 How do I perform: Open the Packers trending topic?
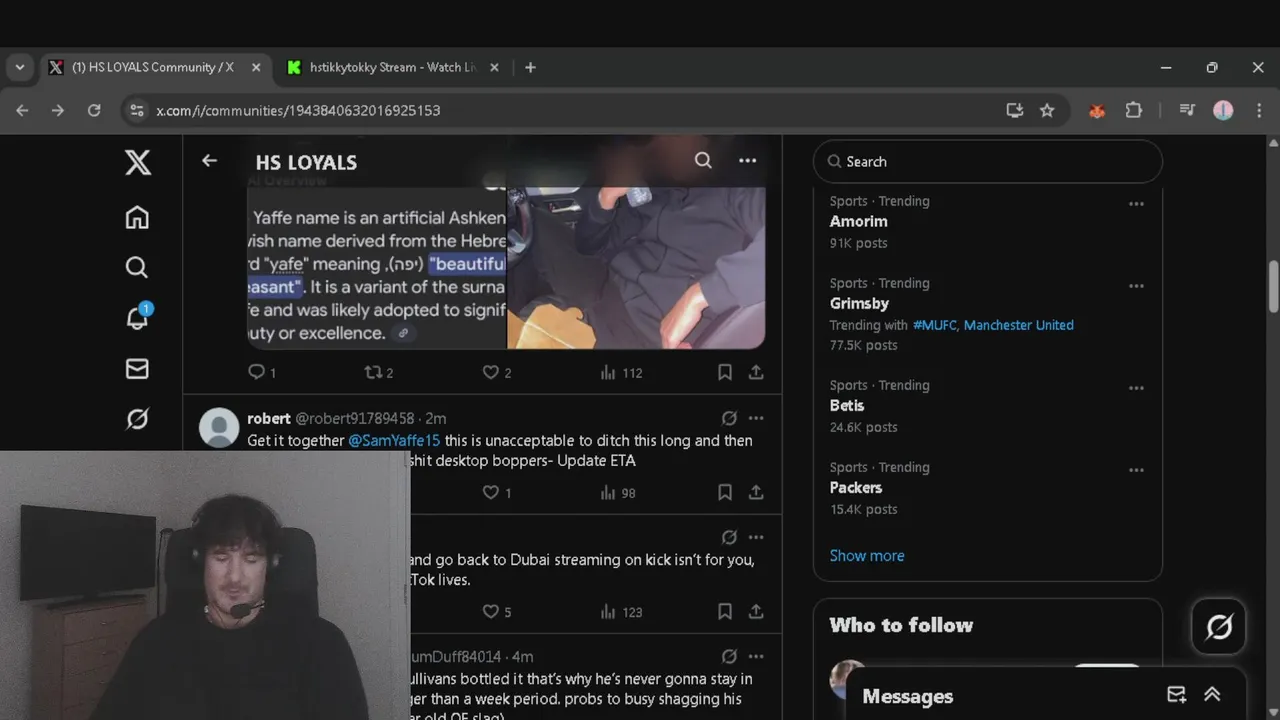pyautogui.click(x=855, y=487)
